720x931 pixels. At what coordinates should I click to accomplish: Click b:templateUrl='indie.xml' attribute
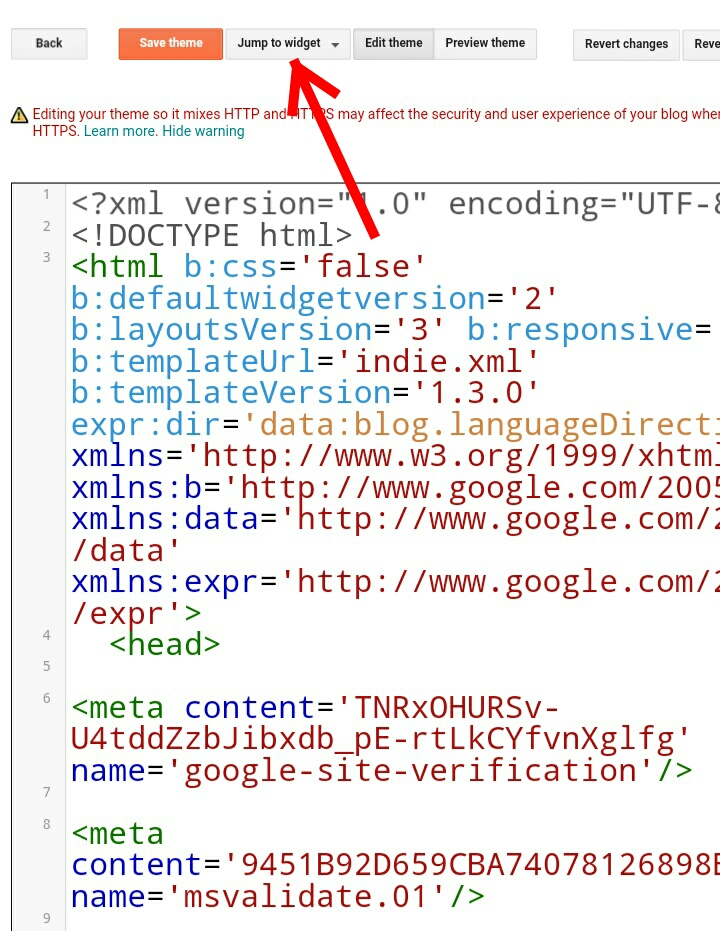coord(305,362)
